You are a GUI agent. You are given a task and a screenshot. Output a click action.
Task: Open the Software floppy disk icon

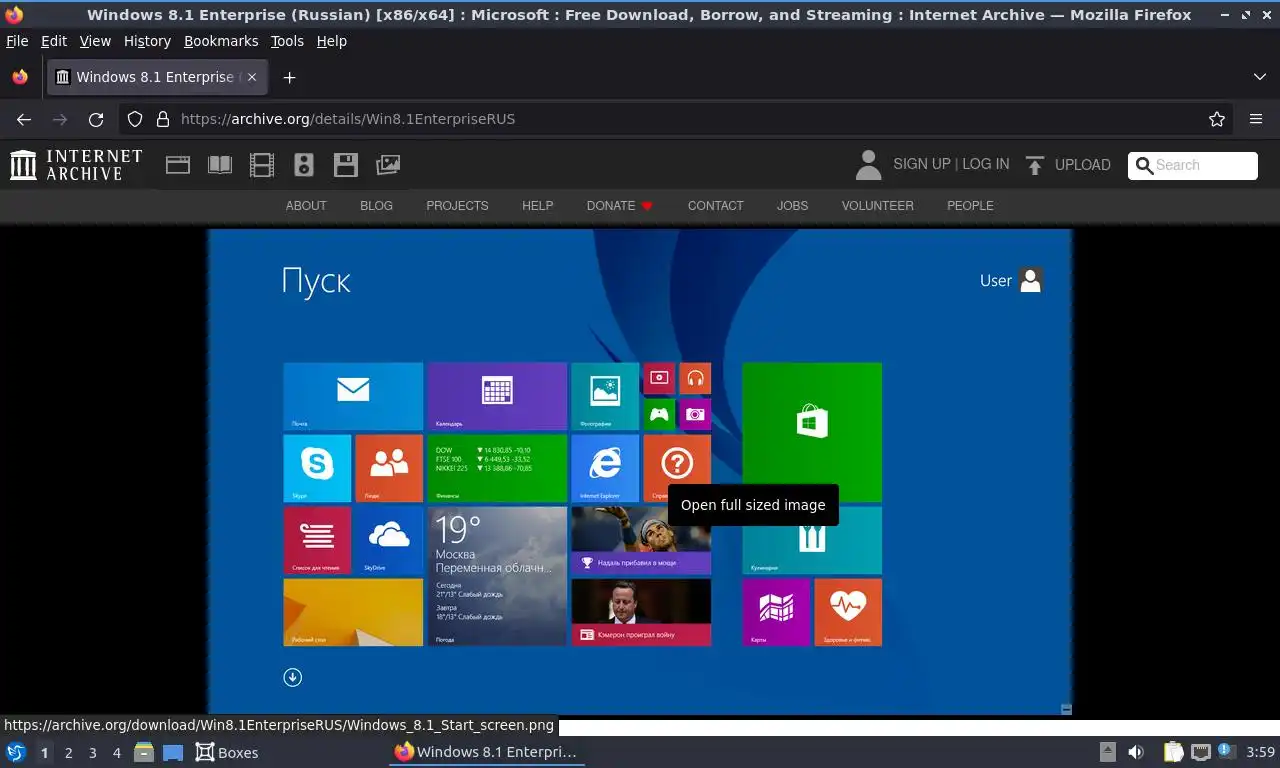[346, 165]
